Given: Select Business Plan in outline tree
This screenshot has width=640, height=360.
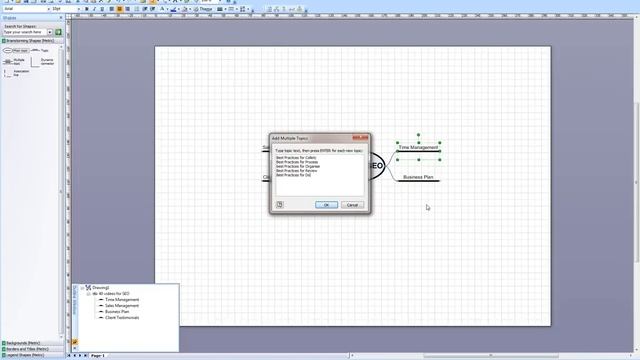Looking at the screenshot, I should (117, 311).
